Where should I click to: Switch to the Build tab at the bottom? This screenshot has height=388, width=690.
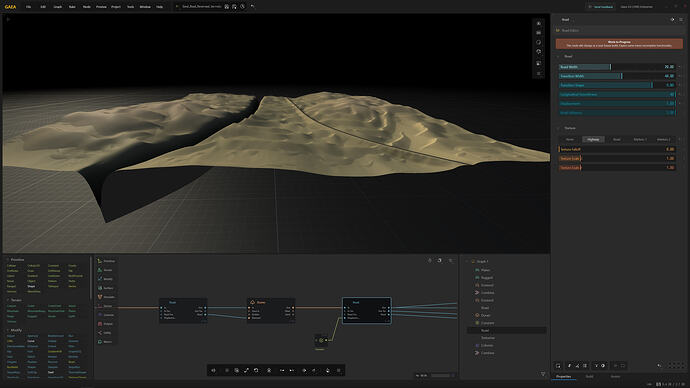pos(589,377)
